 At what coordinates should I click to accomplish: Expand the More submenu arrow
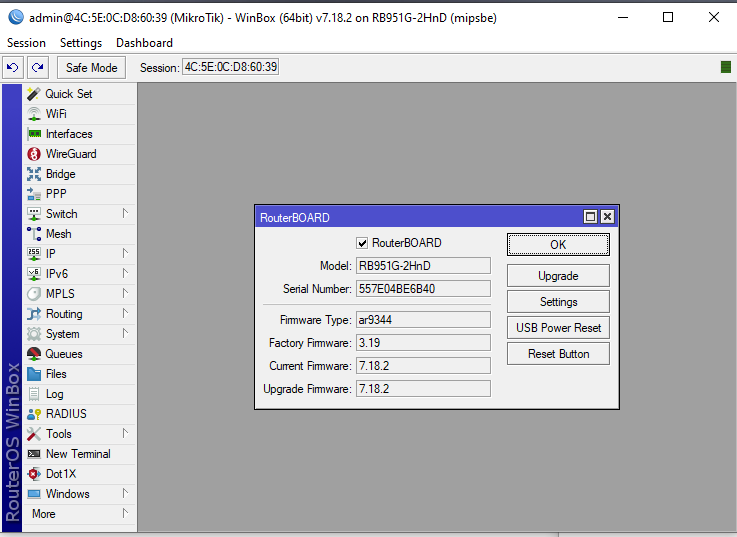tap(125, 513)
